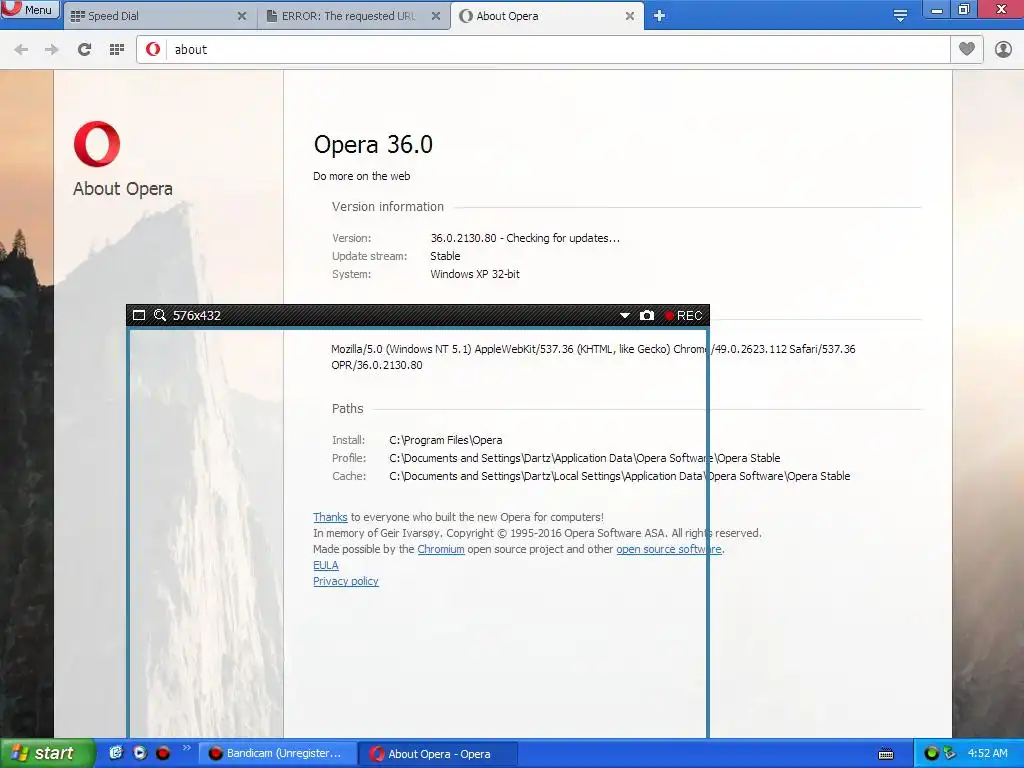Bookmark page with the heart icon
The width and height of the screenshot is (1024, 768).
click(967, 49)
